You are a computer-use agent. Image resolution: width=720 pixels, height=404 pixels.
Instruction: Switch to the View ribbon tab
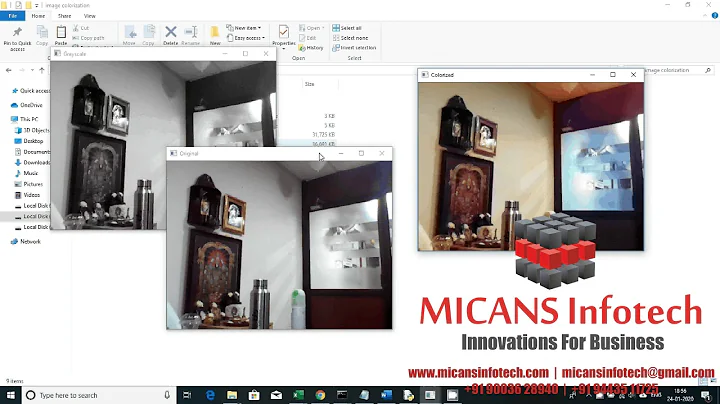(90, 16)
